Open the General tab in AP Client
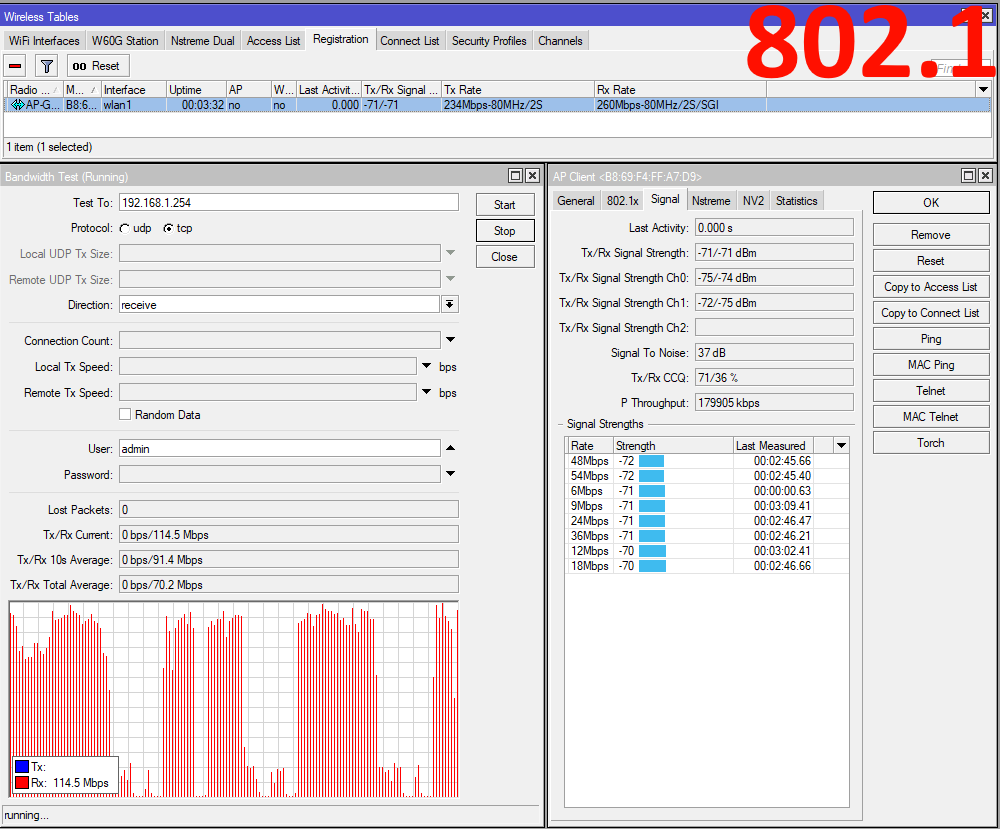 576,201
